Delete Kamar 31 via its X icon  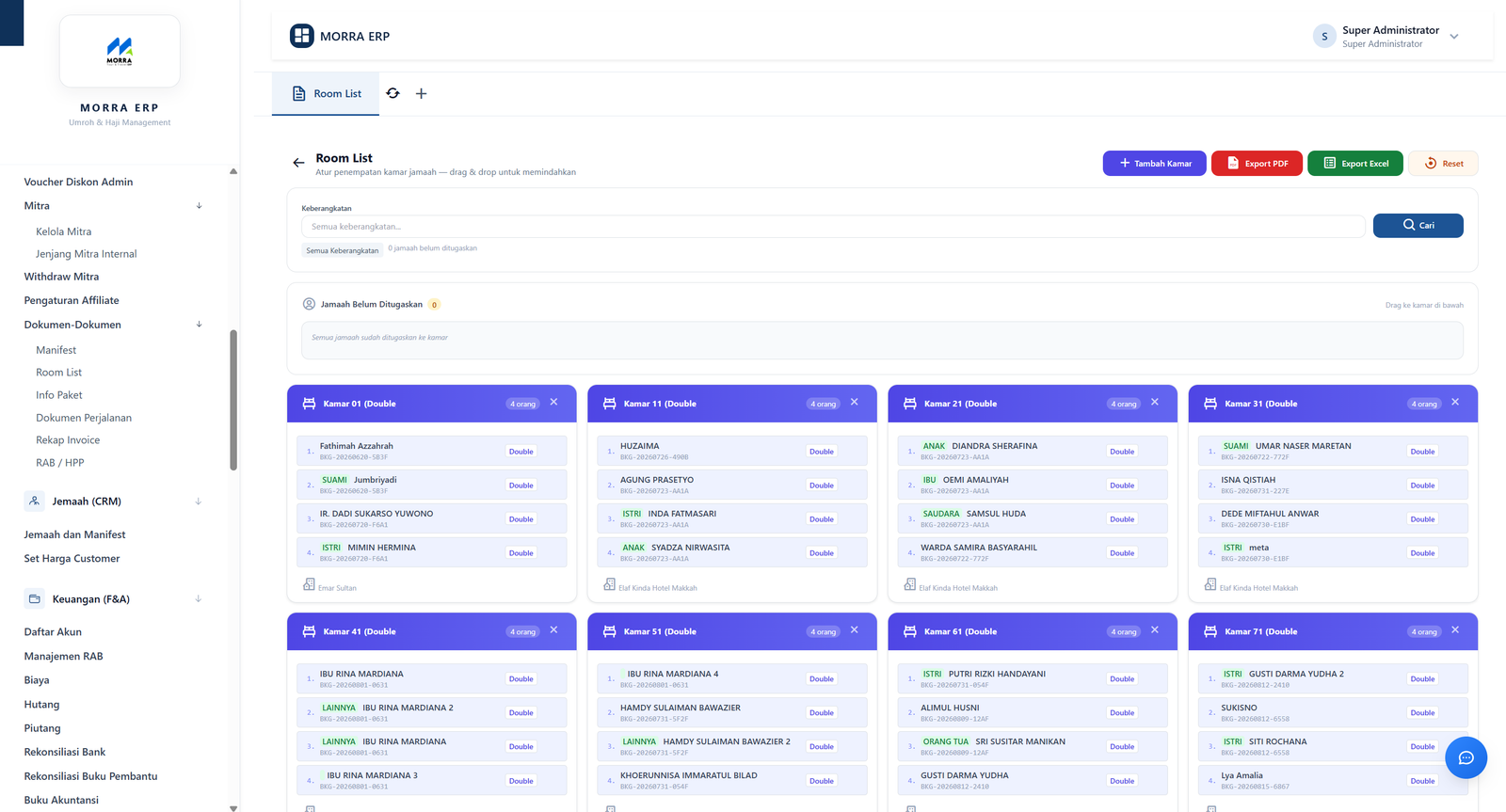click(x=1455, y=403)
